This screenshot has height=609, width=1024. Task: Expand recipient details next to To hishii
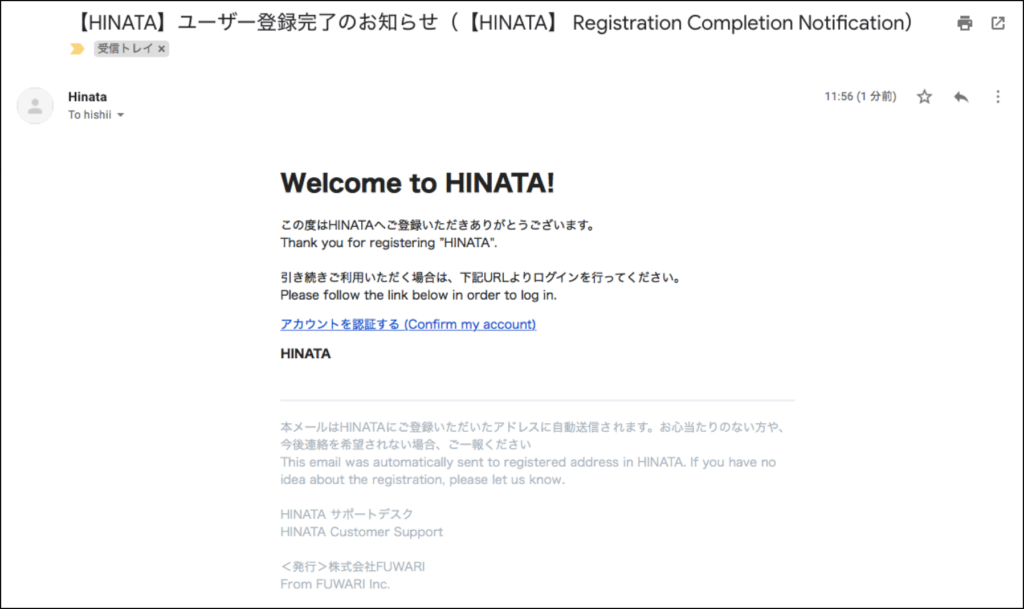pos(121,116)
